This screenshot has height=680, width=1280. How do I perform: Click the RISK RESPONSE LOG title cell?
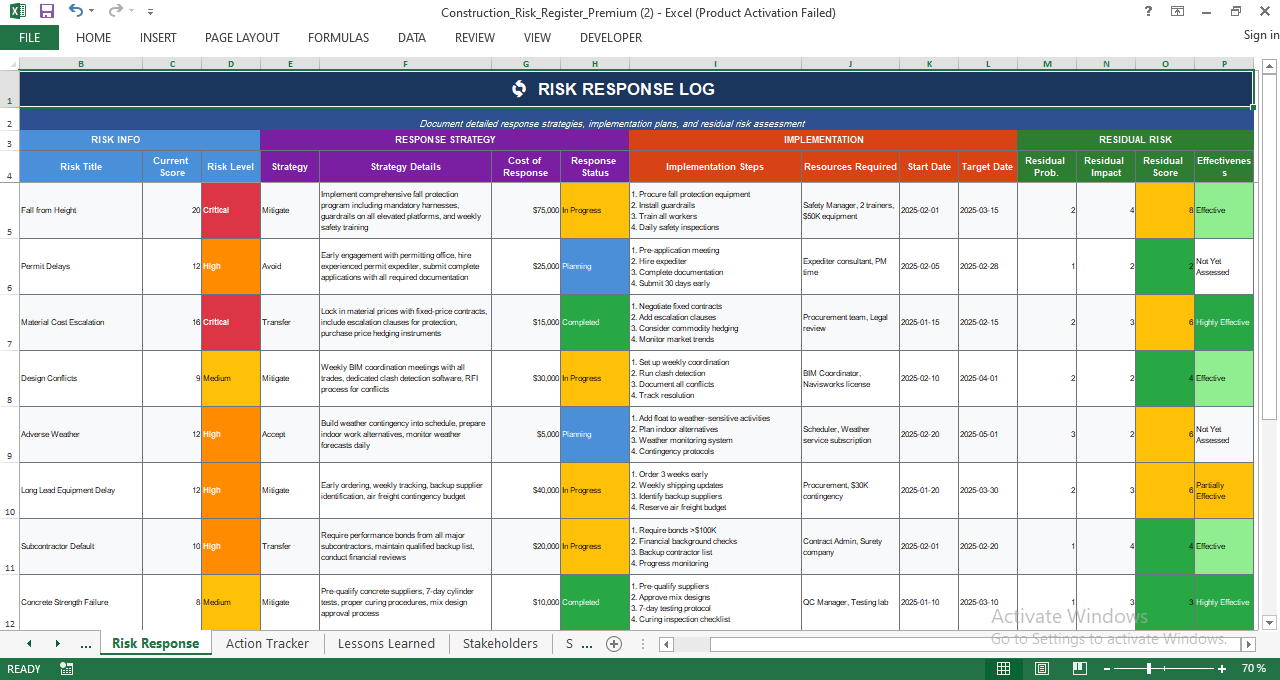636,89
